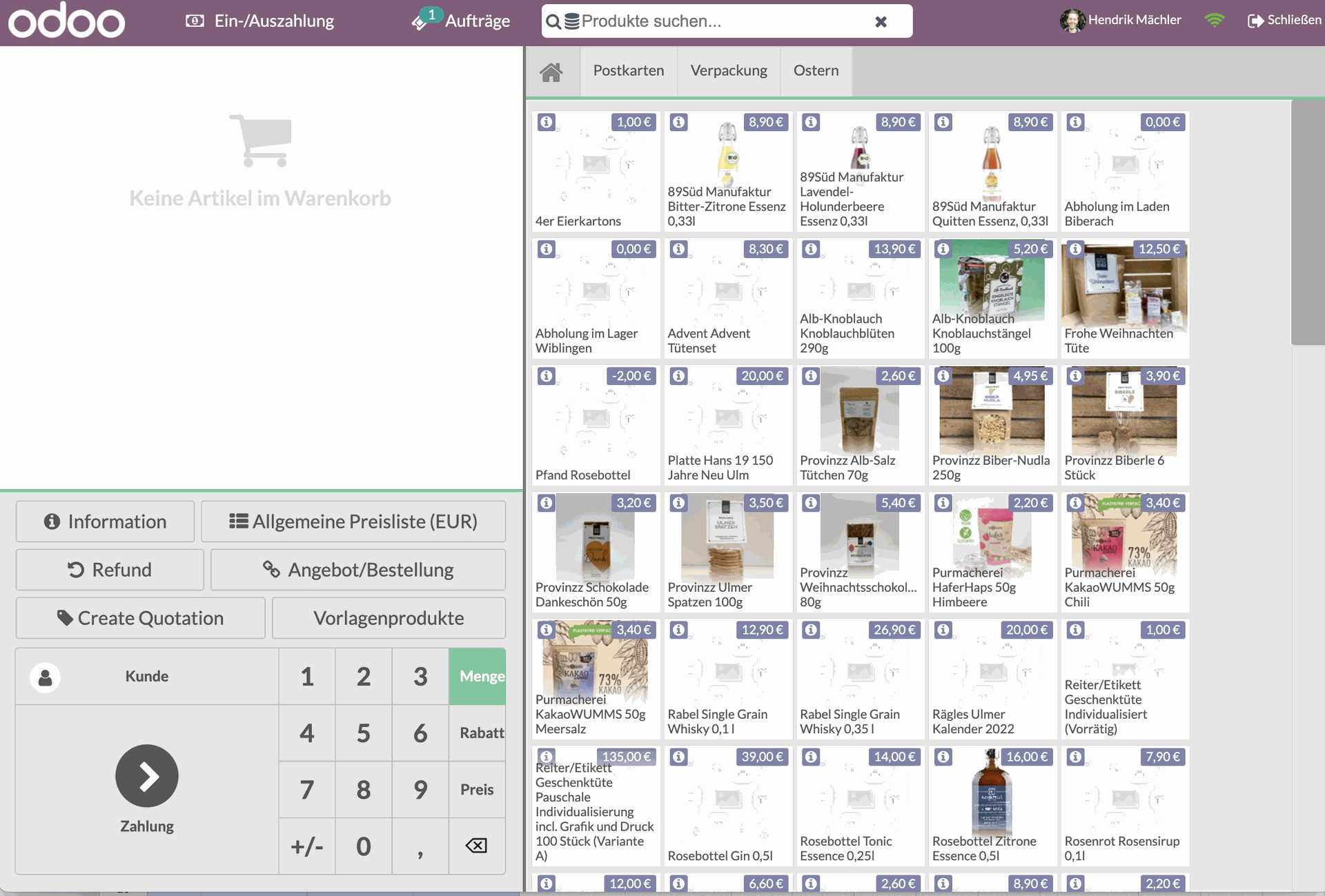
Task: Tap numpad digit 1
Action: [x=307, y=676]
